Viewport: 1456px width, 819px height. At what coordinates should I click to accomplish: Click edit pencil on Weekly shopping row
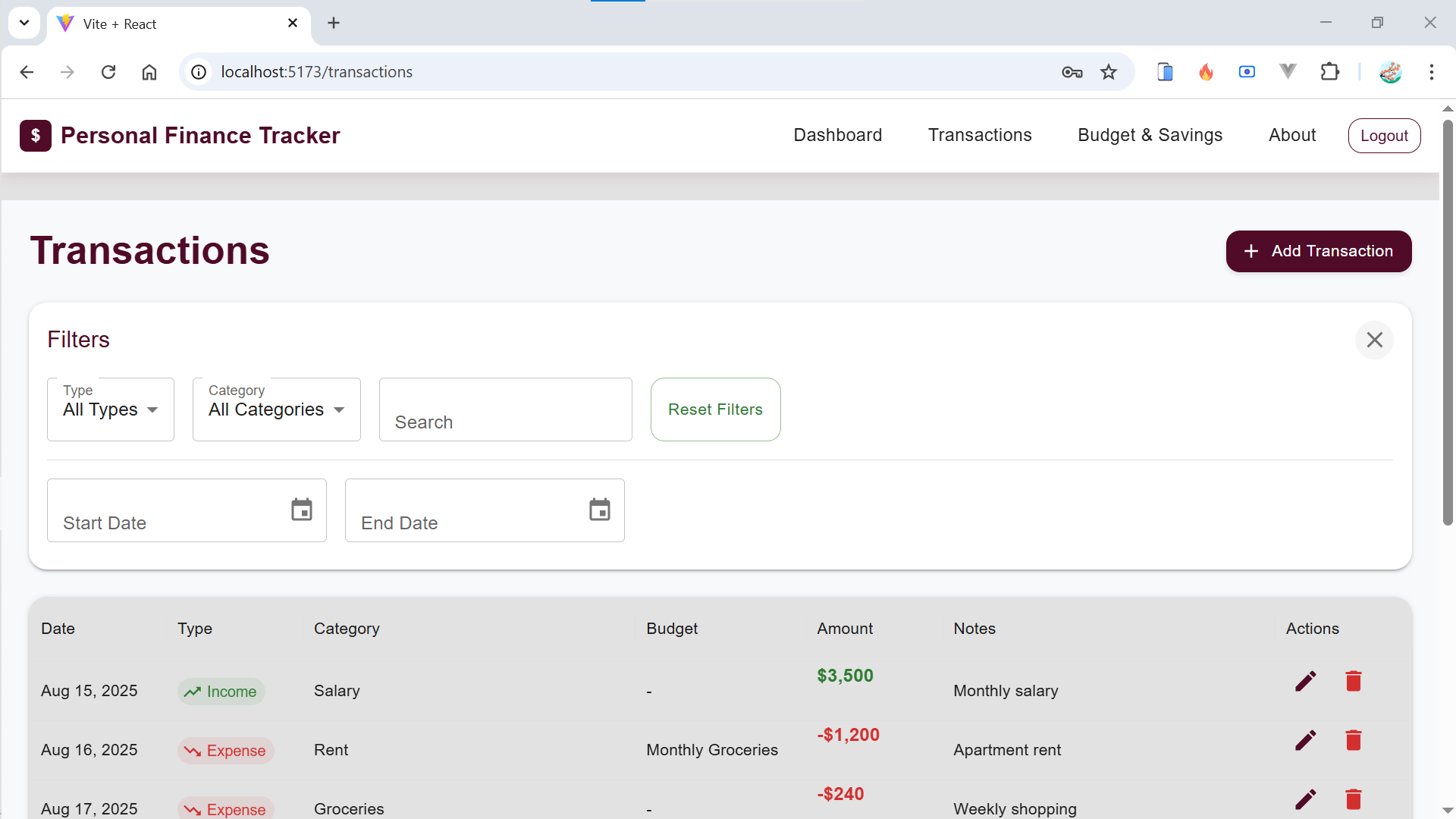pos(1305,799)
